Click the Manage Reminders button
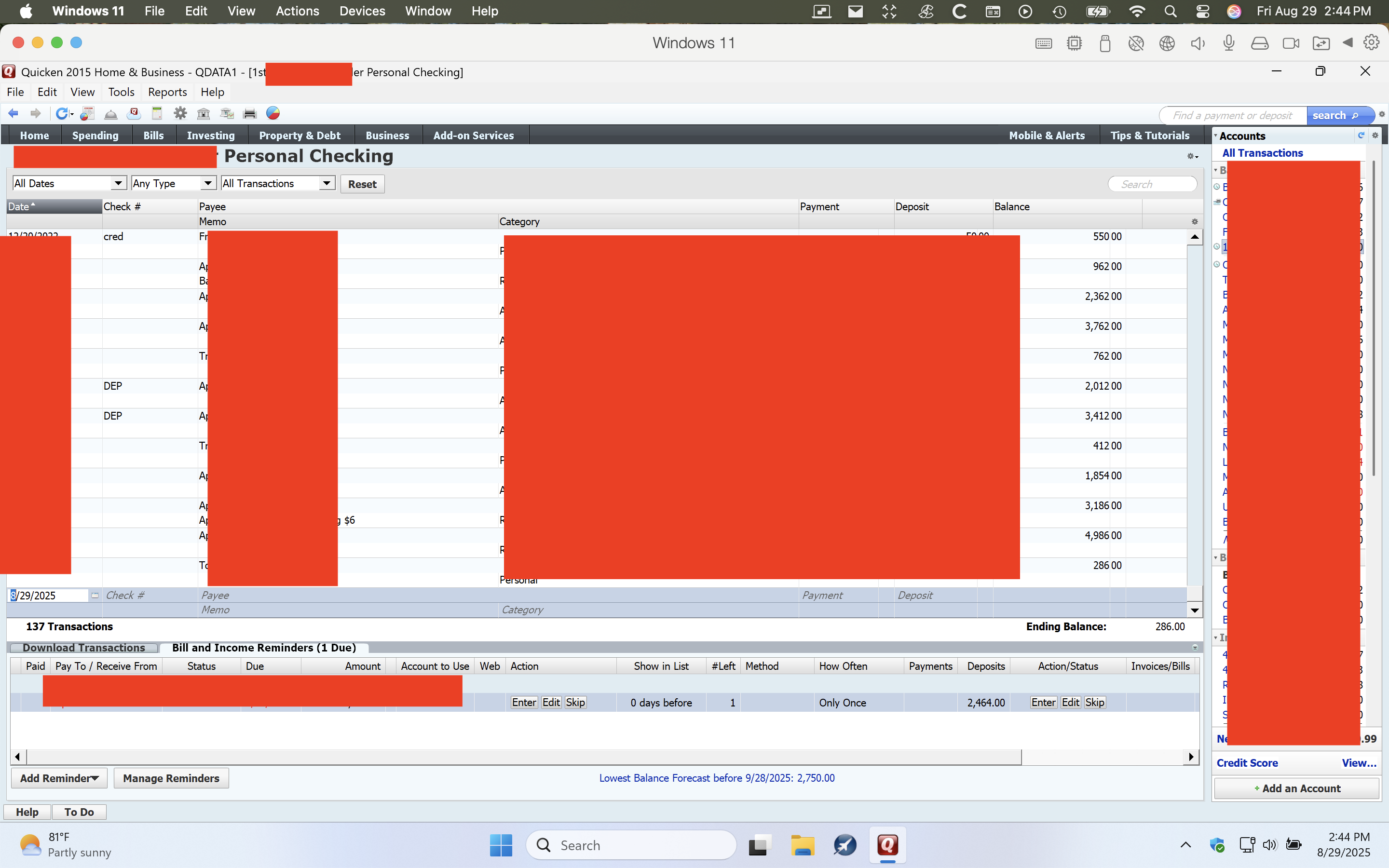This screenshot has width=1389, height=868. pos(171,778)
